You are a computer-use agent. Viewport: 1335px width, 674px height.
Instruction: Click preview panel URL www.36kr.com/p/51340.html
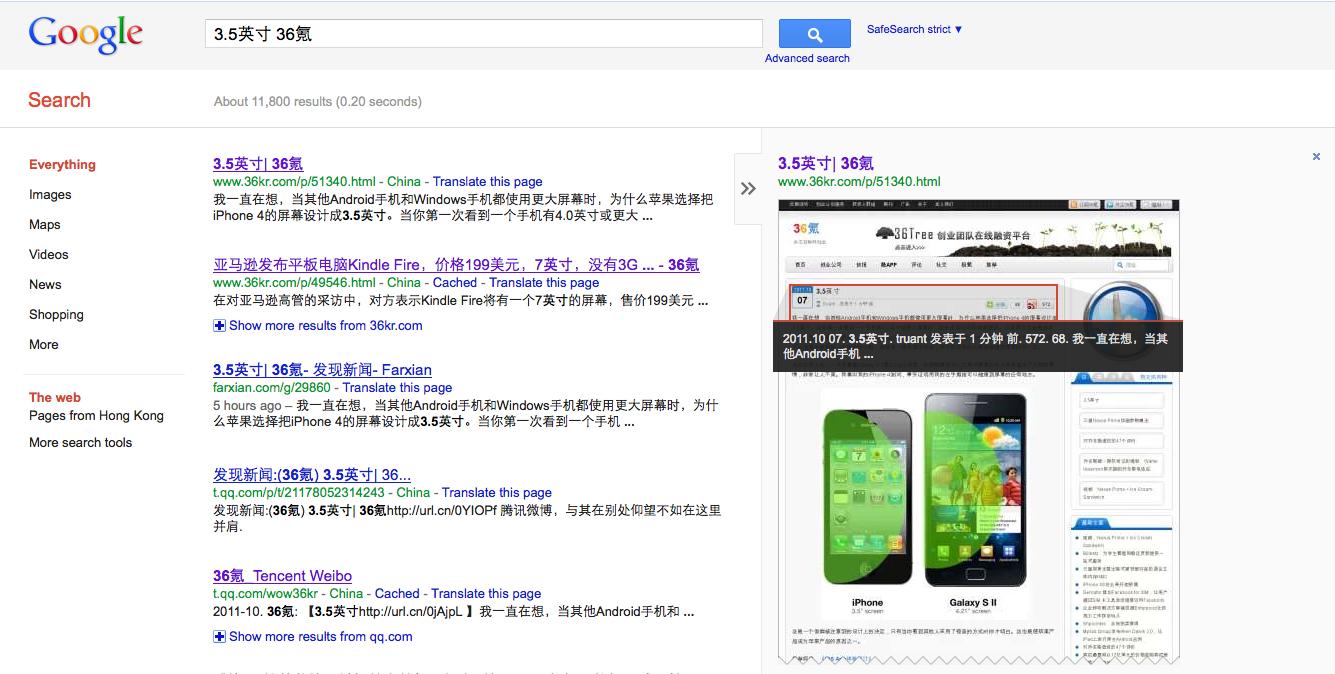[x=859, y=181]
